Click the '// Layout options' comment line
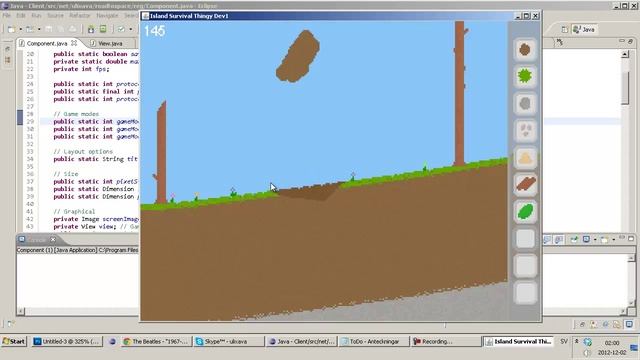This screenshot has height=360, width=640. pos(83,151)
